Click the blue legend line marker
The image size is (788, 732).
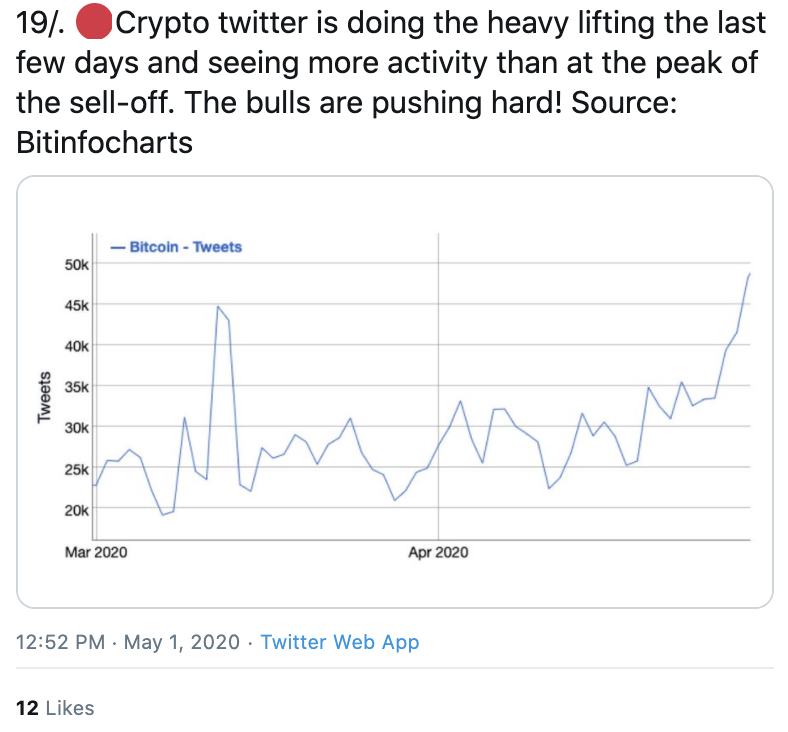click(117, 247)
